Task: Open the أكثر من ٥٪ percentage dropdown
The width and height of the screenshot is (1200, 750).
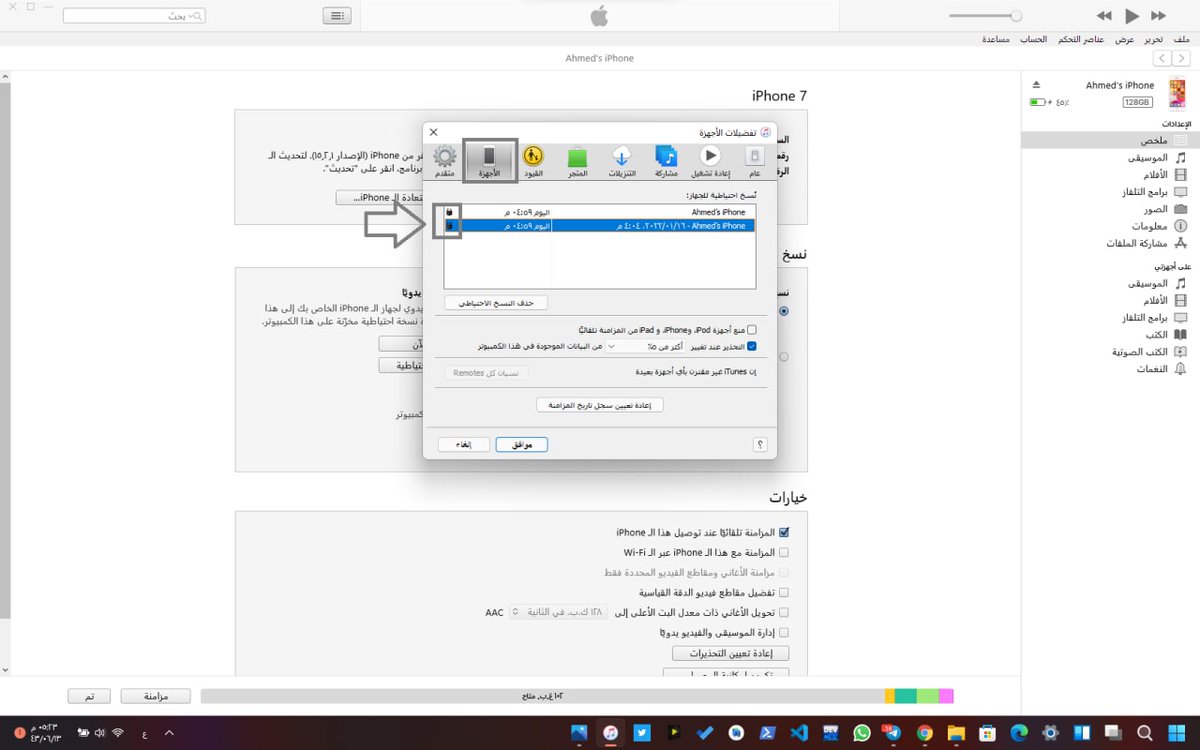Action: tap(645, 346)
